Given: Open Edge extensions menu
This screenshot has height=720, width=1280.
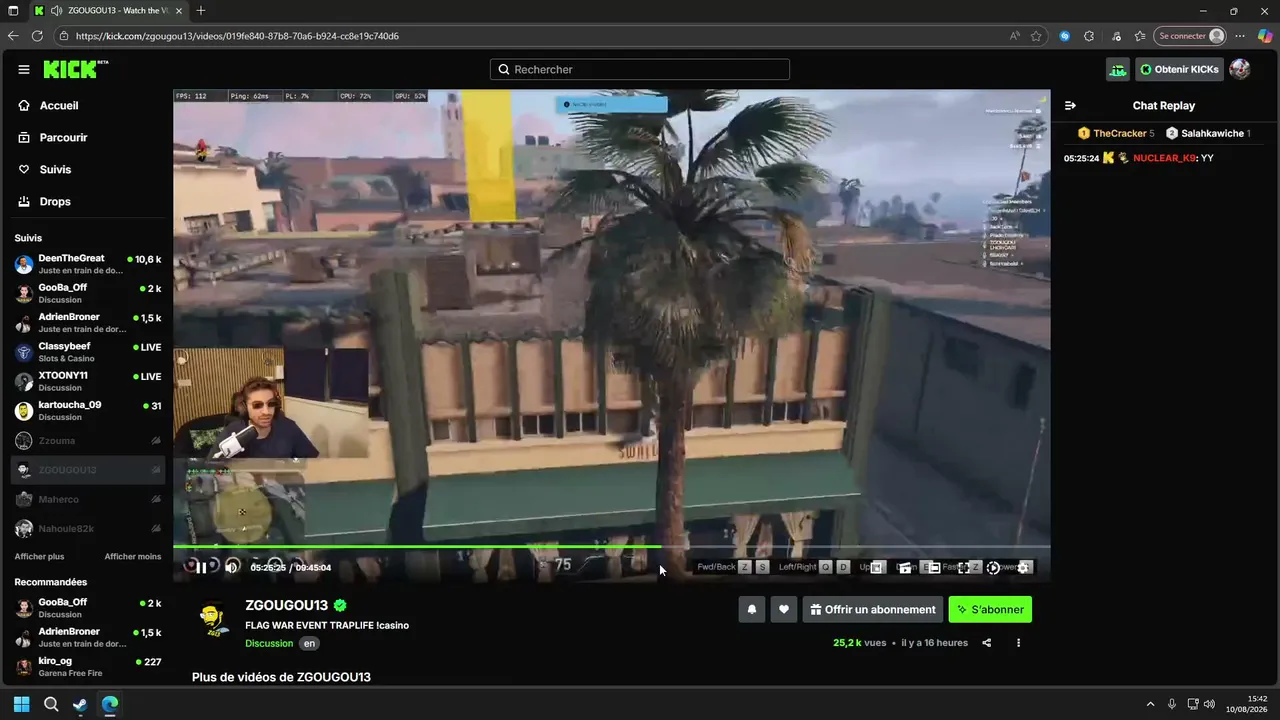Looking at the screenshot, I should [x=1089, y=36].
